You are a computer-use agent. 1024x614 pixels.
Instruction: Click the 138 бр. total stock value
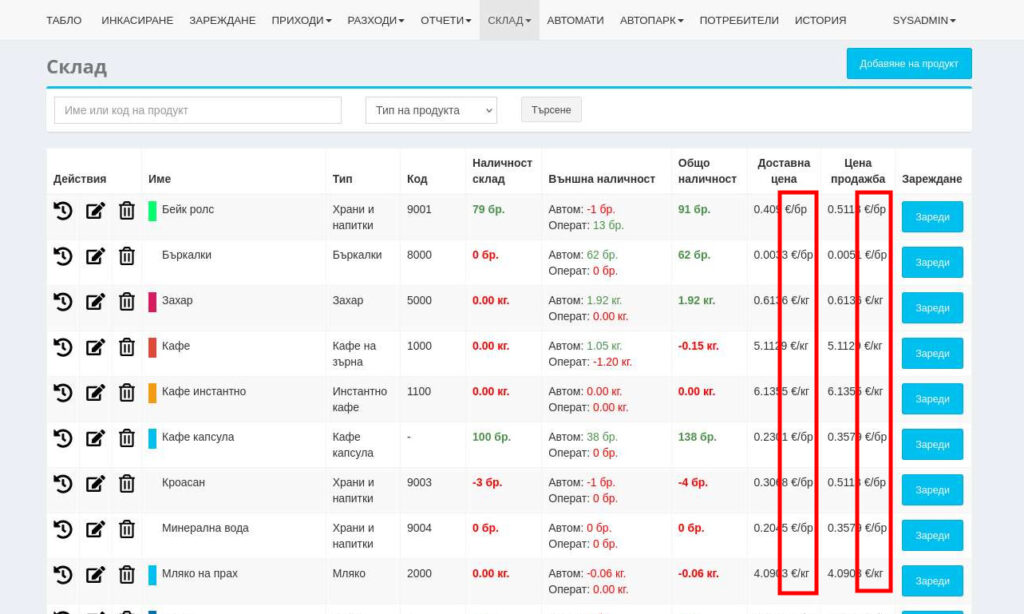pyautogui.click(x=697, y=437)
